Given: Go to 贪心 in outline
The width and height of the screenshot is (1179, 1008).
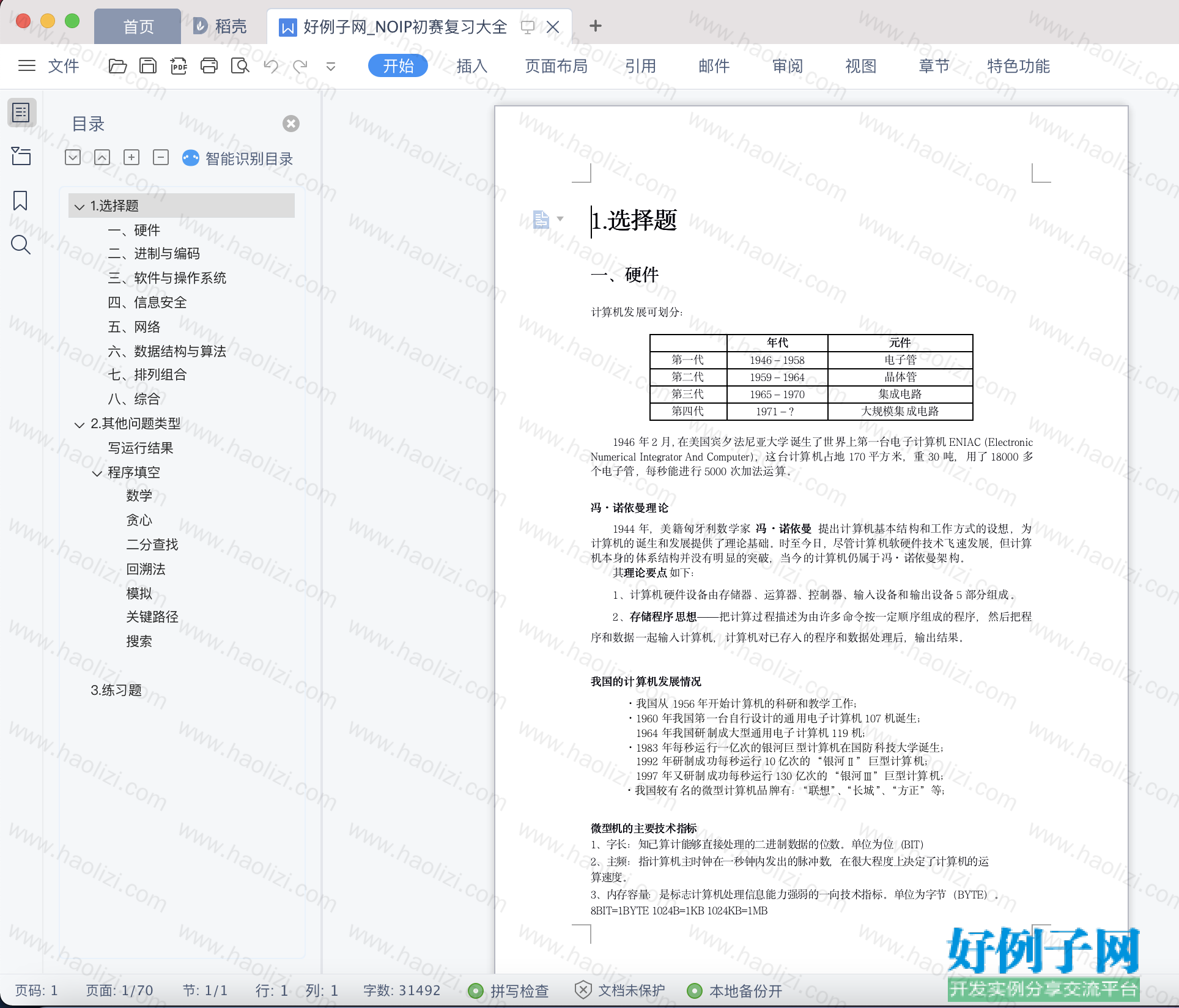Looking at the screenshot, I should pos(139,520).
